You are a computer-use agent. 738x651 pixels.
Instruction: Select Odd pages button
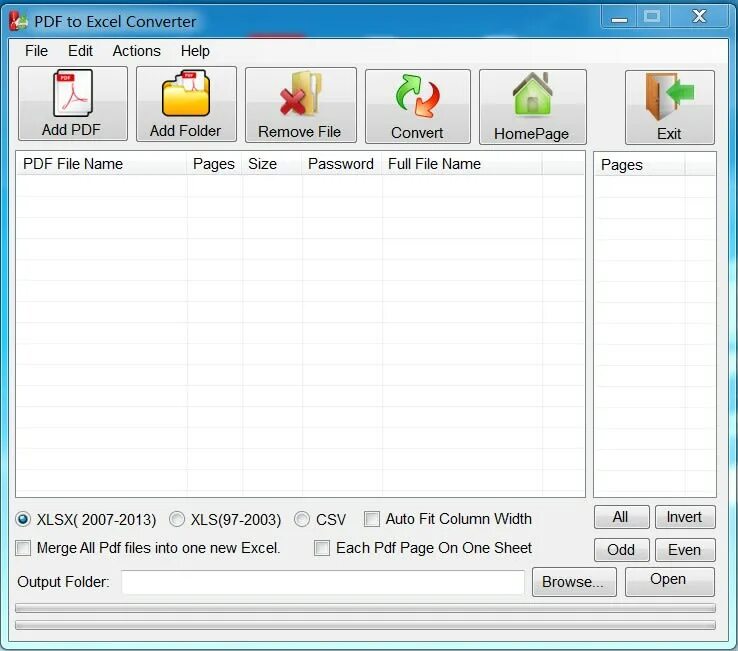pos(621,550)
